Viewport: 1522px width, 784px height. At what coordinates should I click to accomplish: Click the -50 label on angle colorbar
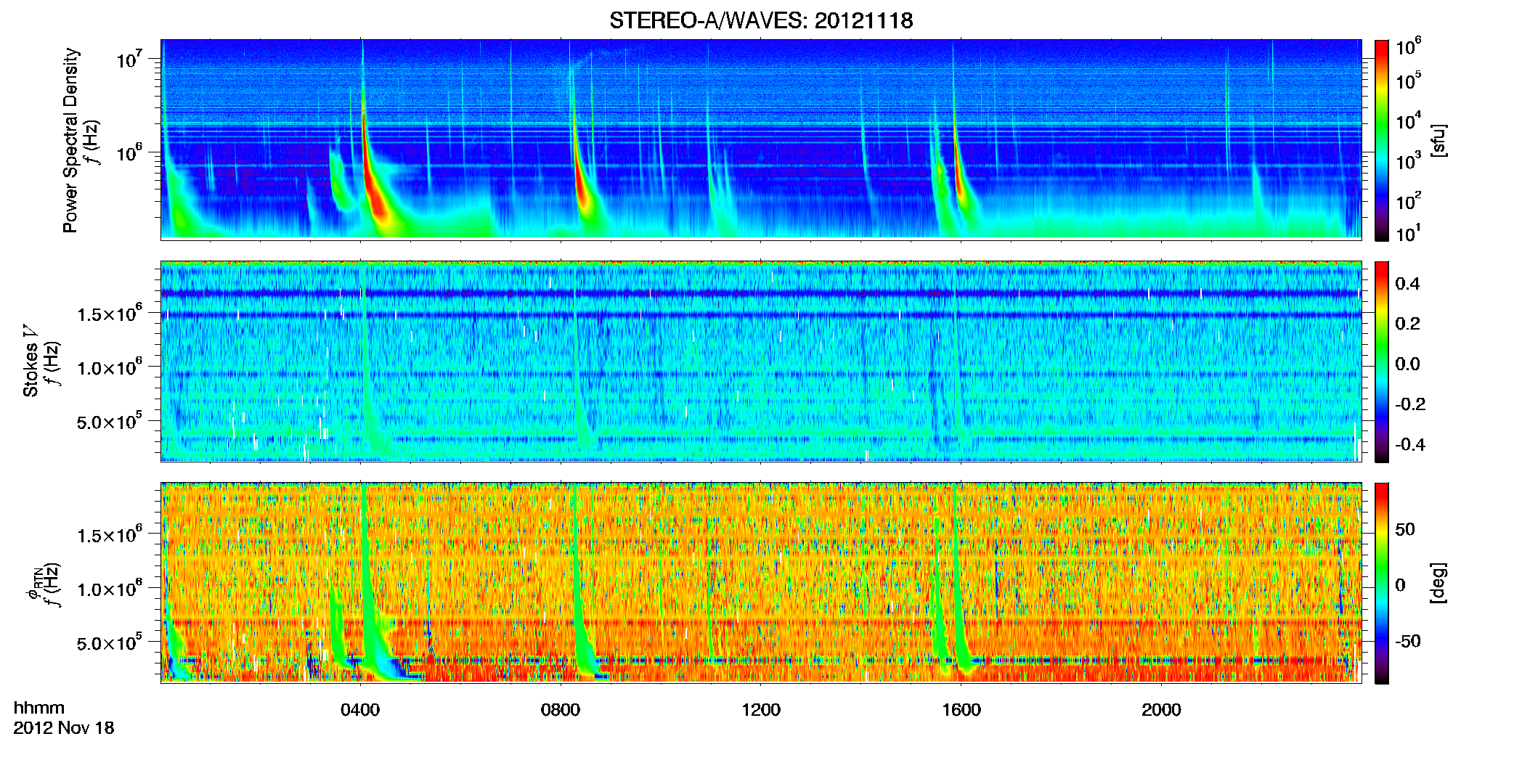pos(1407,641)
